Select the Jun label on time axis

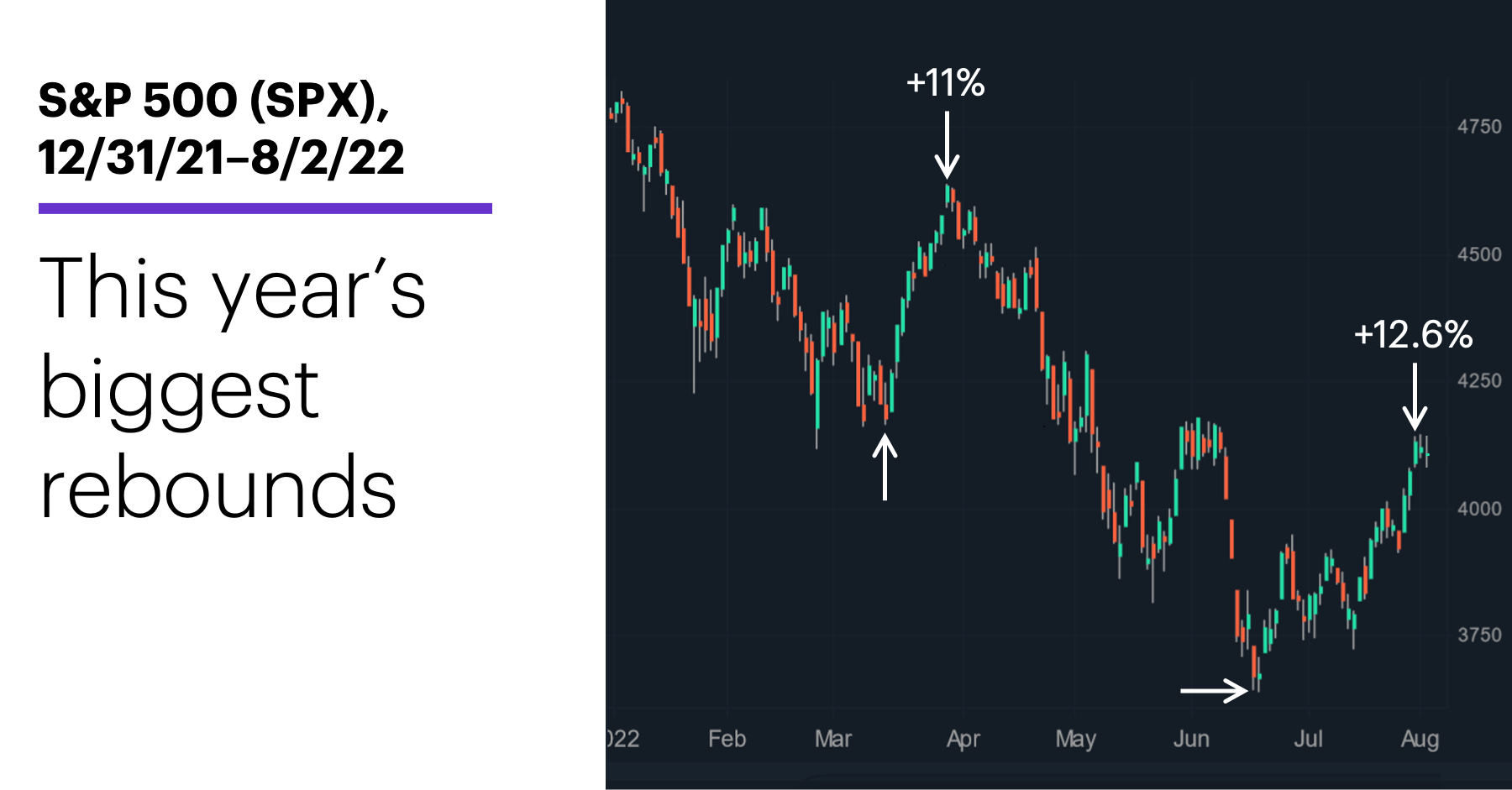[1191, 739]
